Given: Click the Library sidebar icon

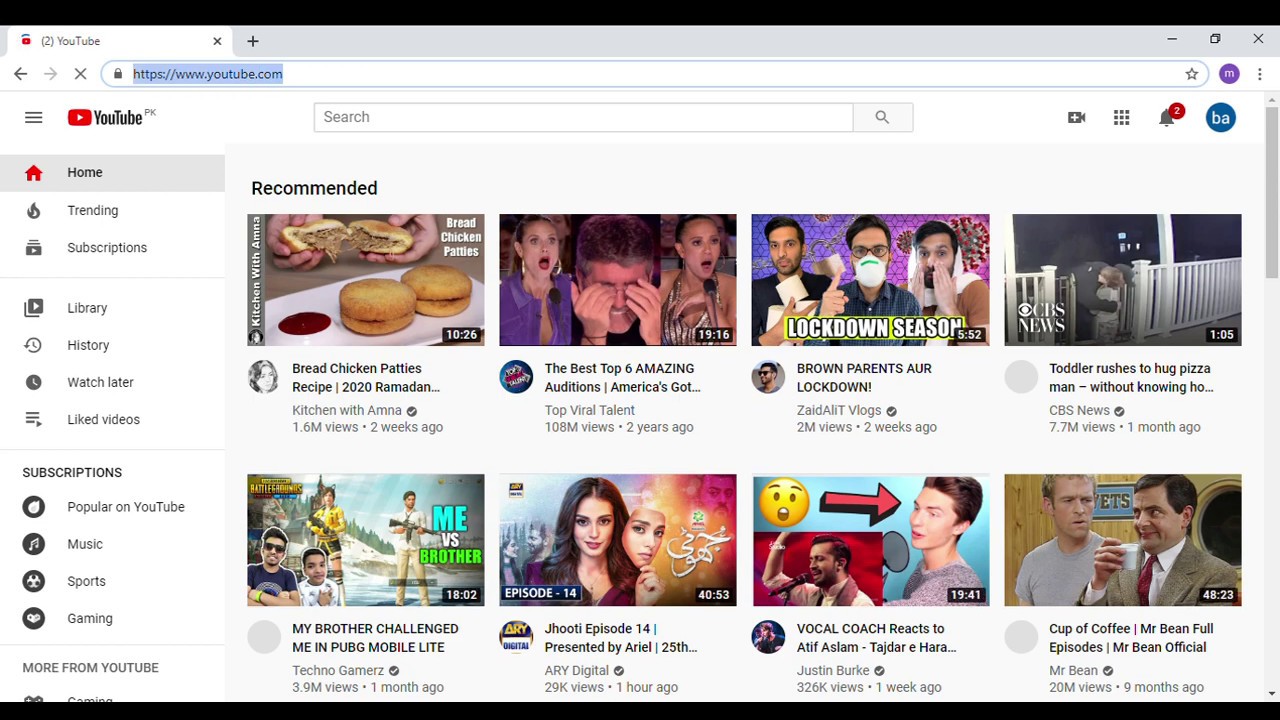Looking at the screenshot, I should coord(34,308).
